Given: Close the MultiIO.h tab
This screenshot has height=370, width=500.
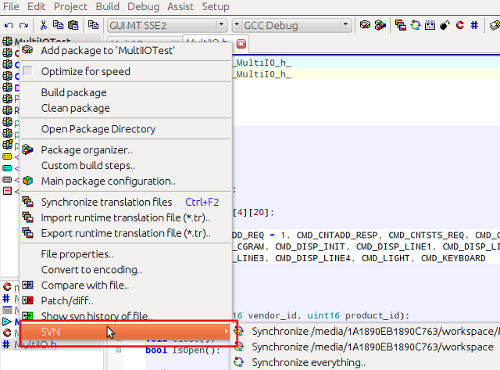Looking at the screenshot, I should 241,44.
